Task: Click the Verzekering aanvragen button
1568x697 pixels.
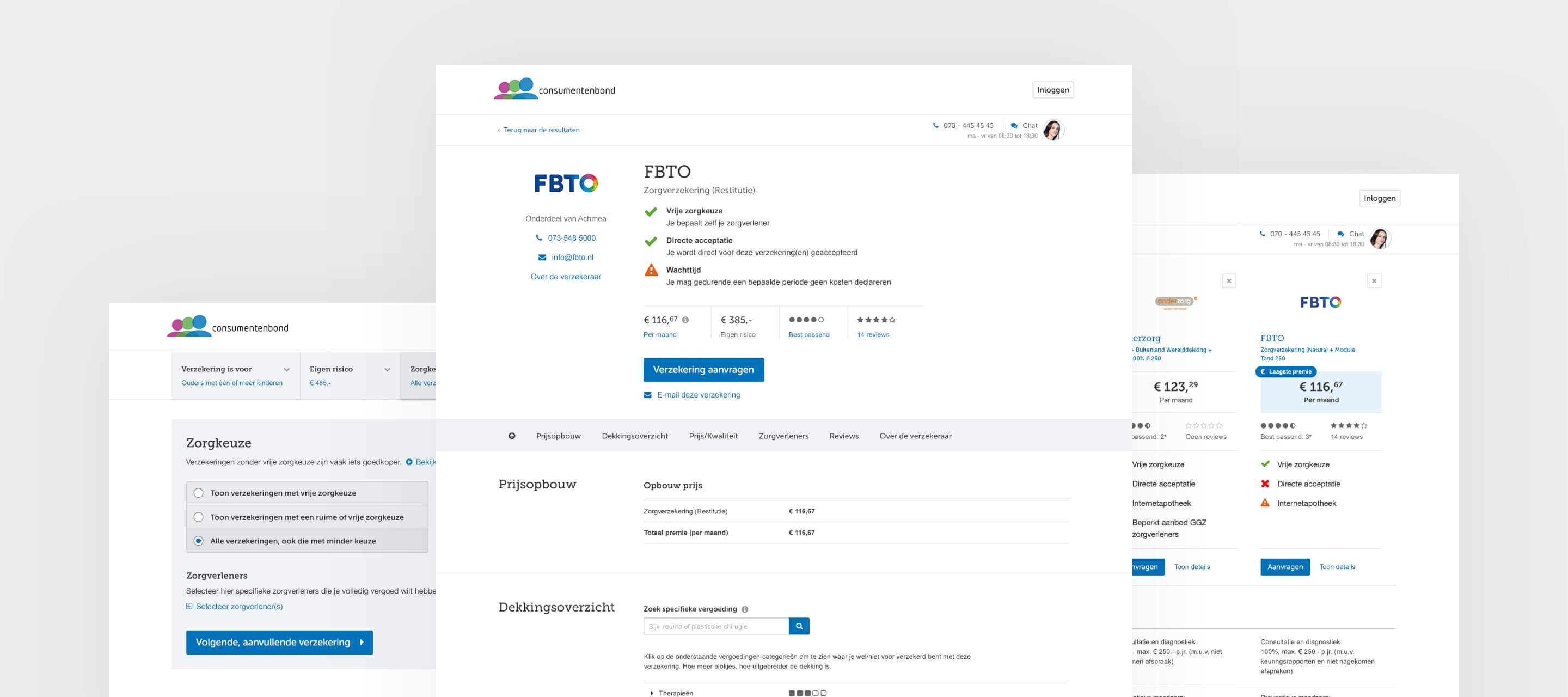Action: pyautogui.click(x=703, y=370)
